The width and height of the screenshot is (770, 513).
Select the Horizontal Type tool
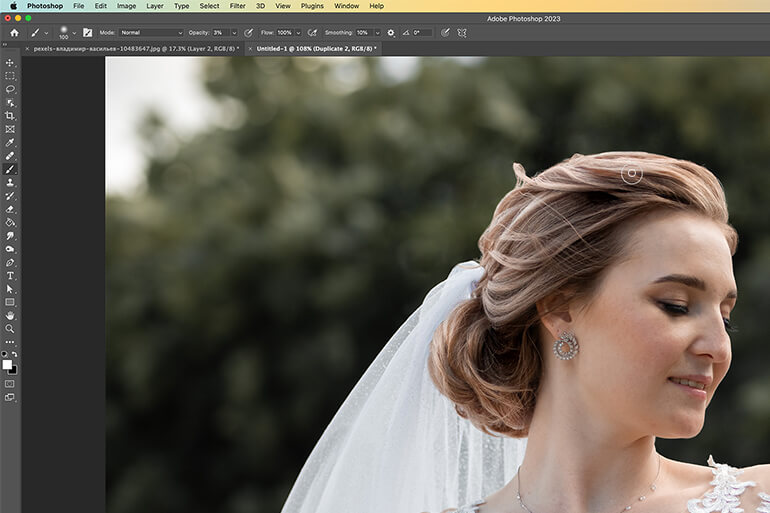10,275
